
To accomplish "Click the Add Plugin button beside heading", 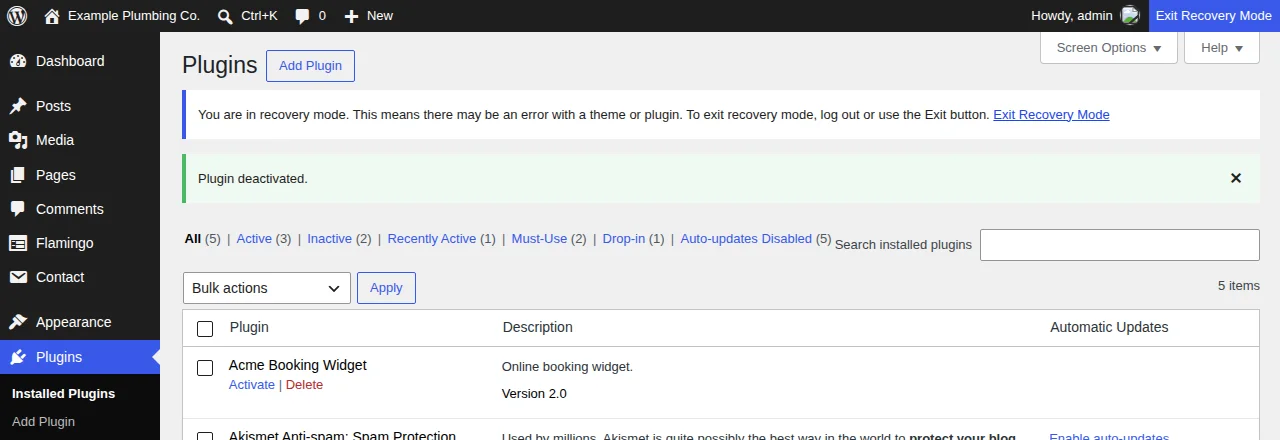I will 310,66.
